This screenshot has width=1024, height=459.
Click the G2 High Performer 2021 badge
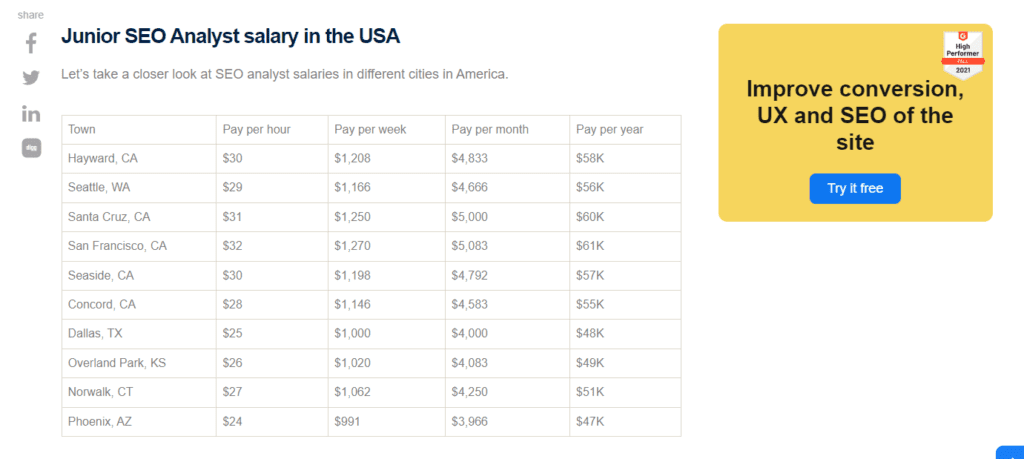tap(963, 55)
